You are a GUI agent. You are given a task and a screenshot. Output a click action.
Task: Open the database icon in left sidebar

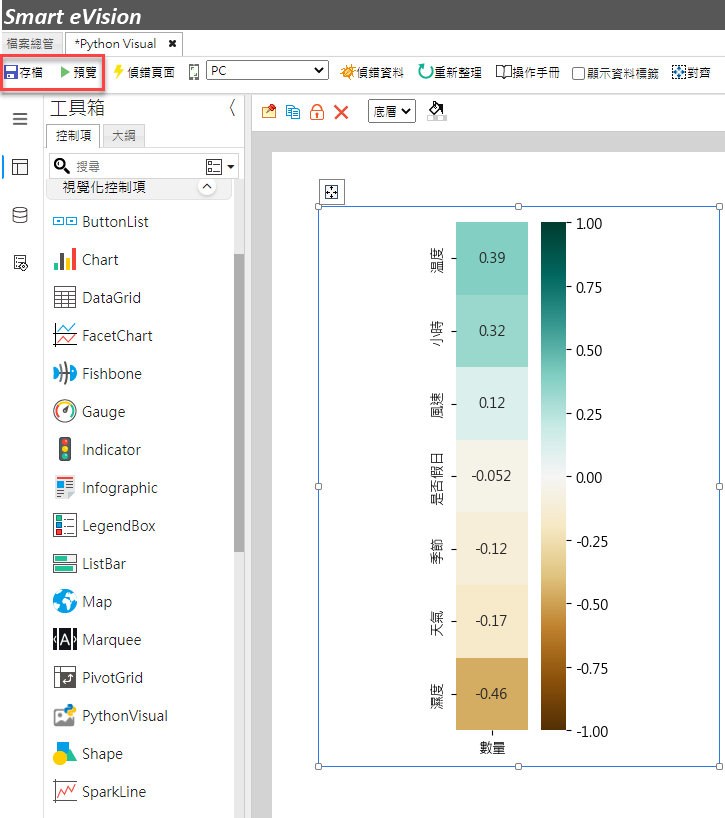[20, 215]
